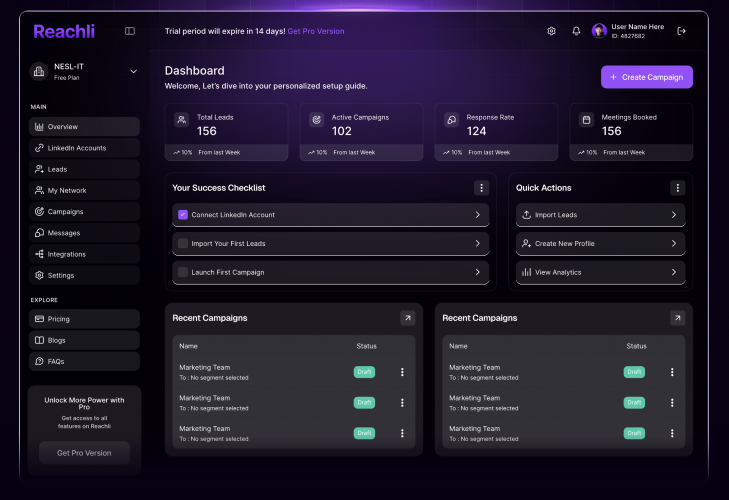This screenshot has height=500, width=729.
Task: Open Integrations in the sidebar
Action: 84,254
